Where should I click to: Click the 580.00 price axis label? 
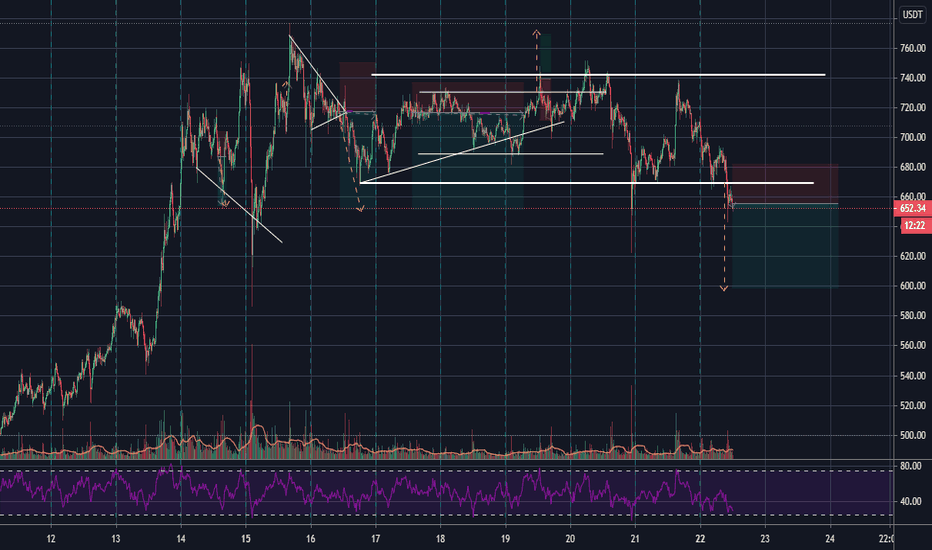coord(912,316)
